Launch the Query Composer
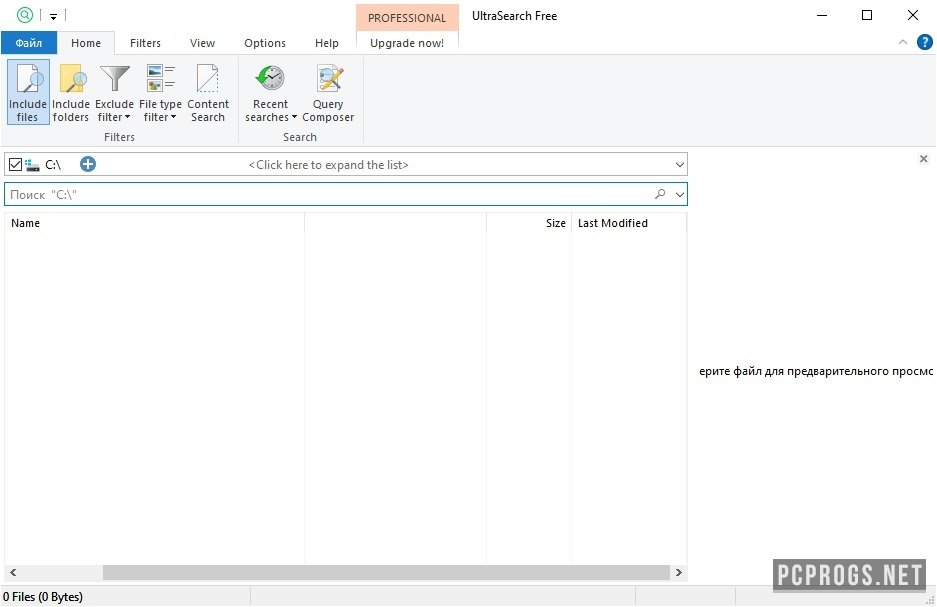 coord(328,92)
